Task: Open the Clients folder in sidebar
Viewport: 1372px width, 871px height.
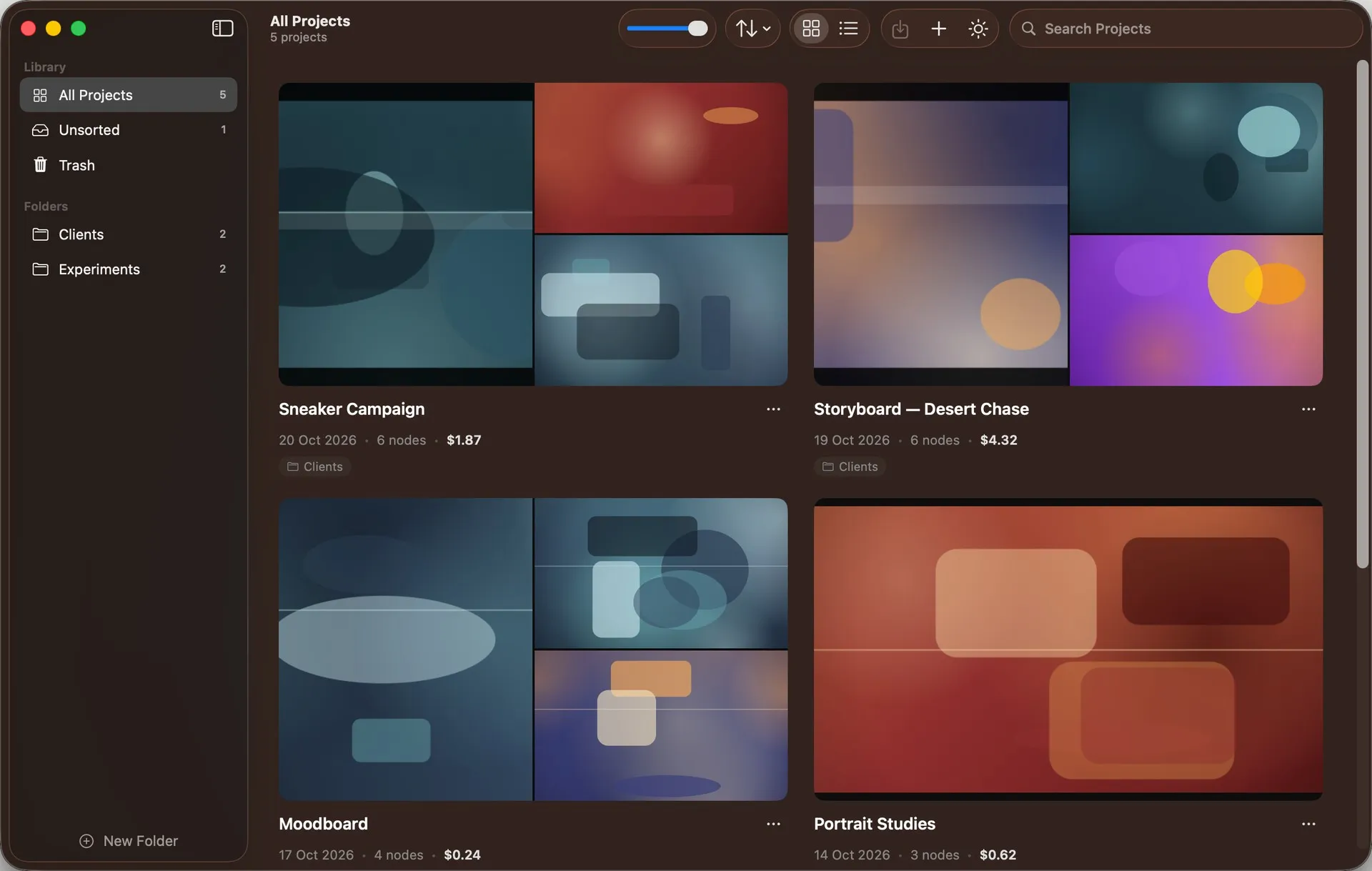Action: tap(129, 234)
